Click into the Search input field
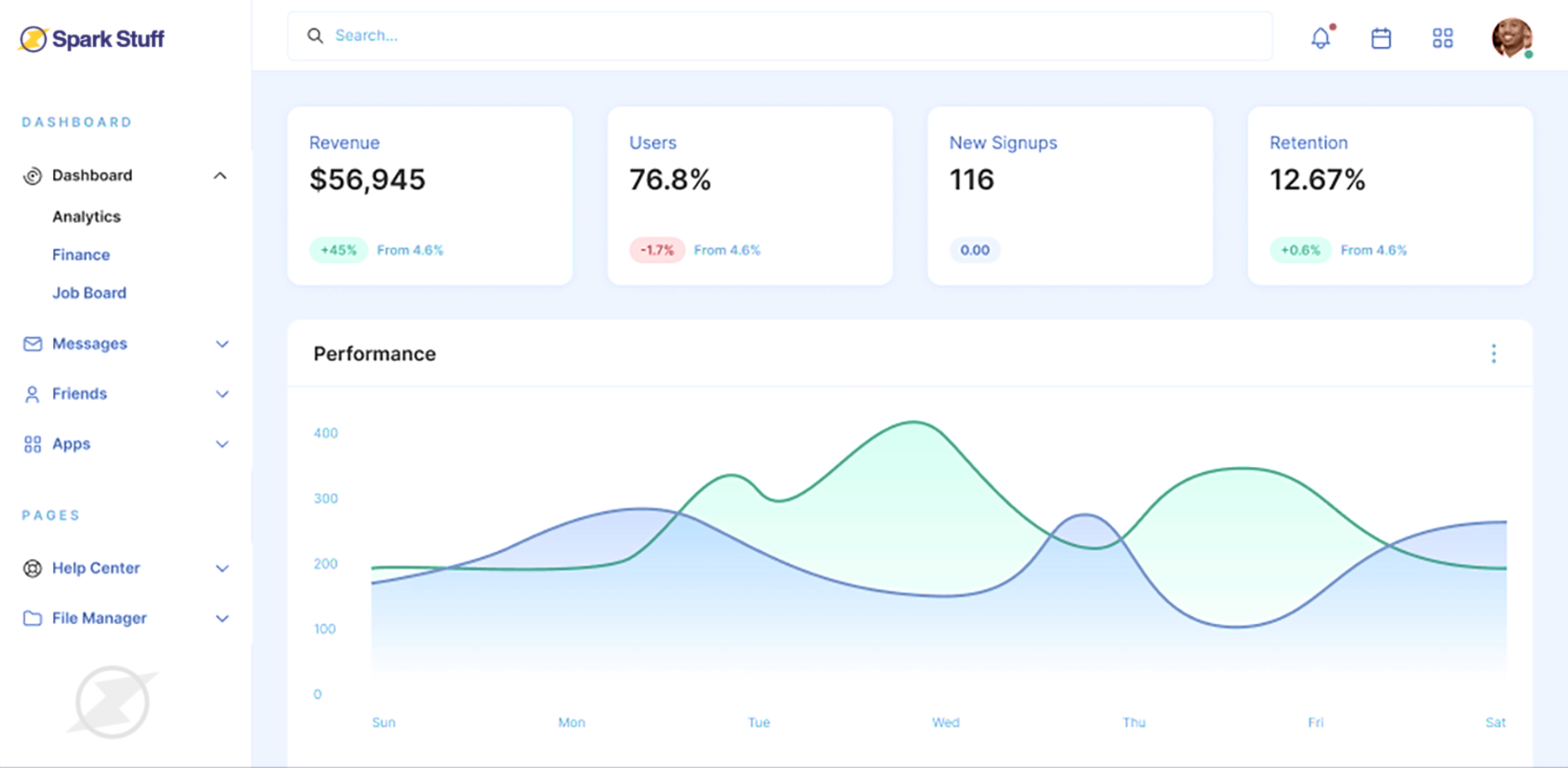The height and width of the screenshot is (768, 1568). (781, 36)
